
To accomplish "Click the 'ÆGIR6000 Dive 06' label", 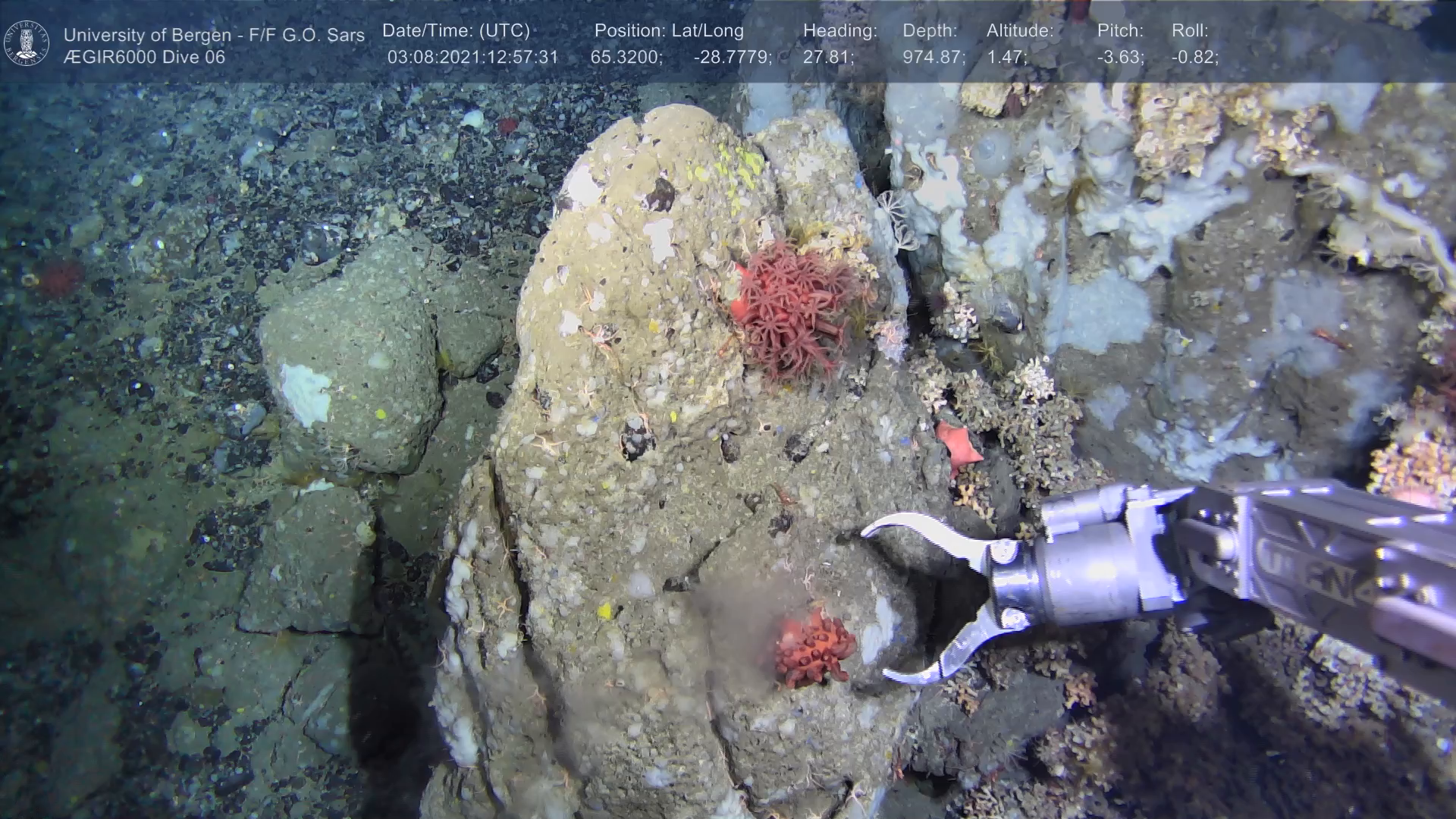I will pos(144,58).
